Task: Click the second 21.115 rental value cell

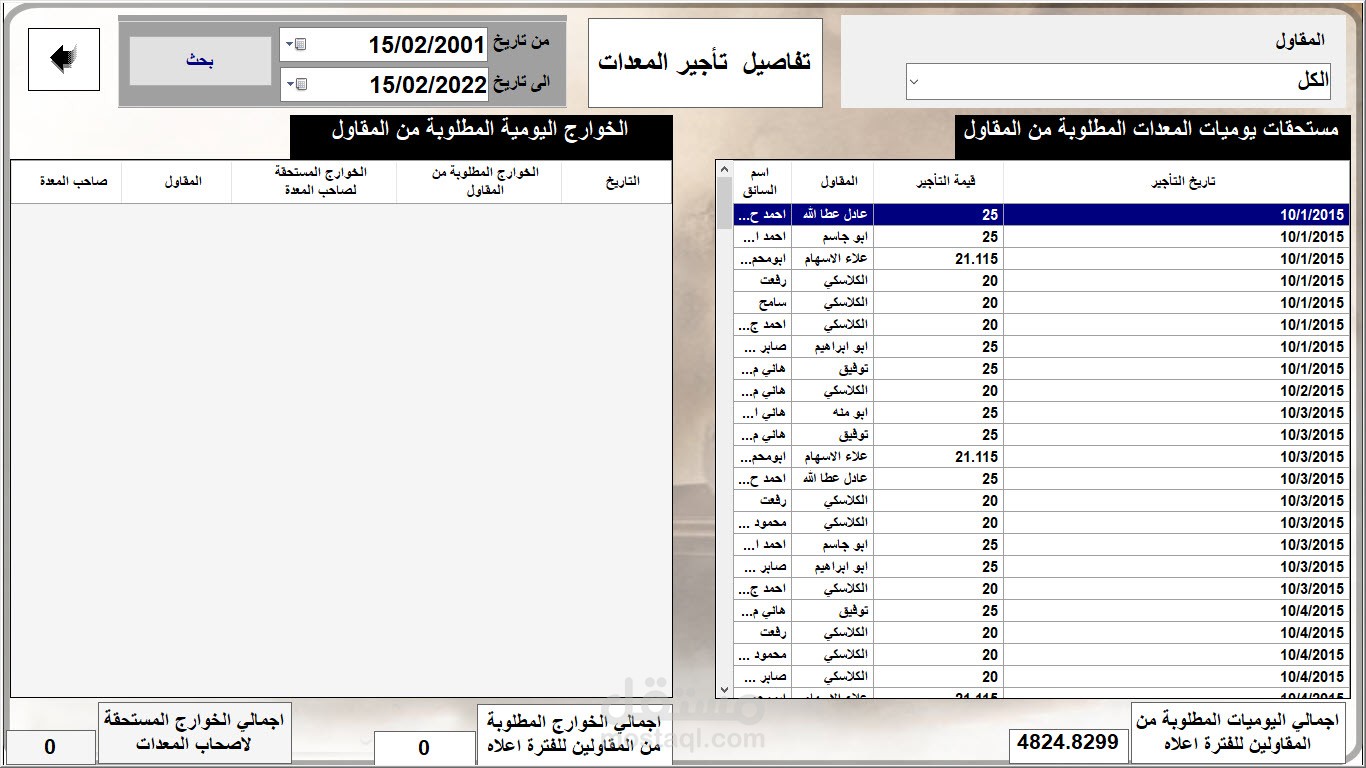Action: click(x=939, y=457)
